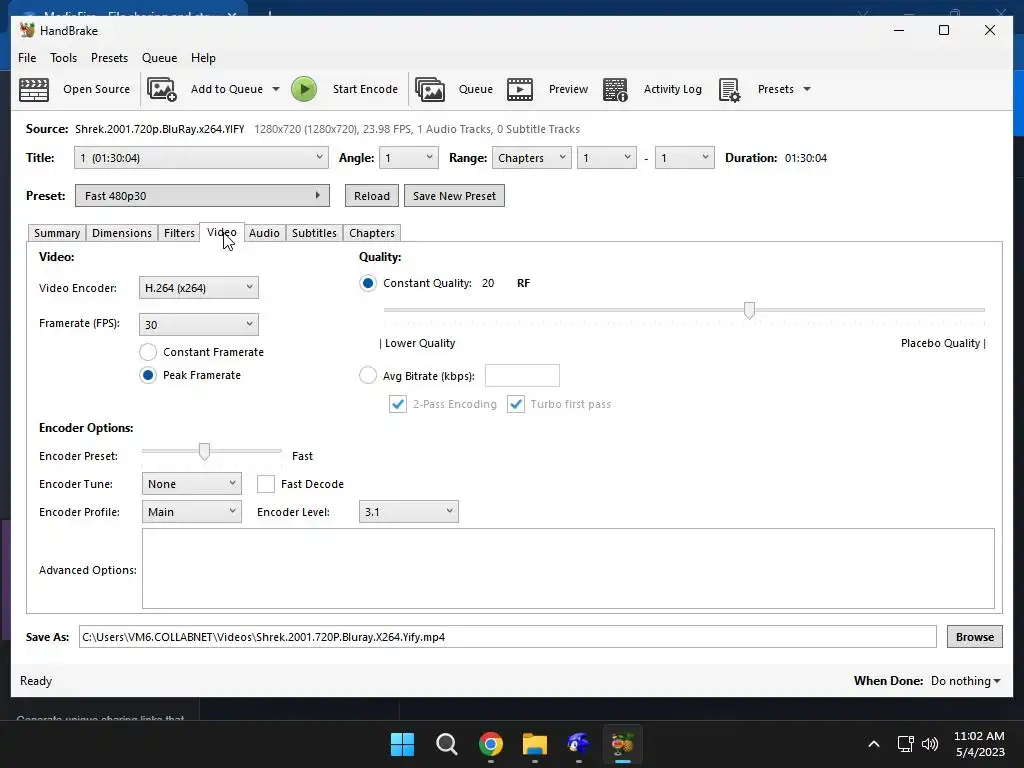This screenshot has height=768, width=1024.
Task: Open Framerate (FPS) dropdown
Action: (x=199, y=325)
